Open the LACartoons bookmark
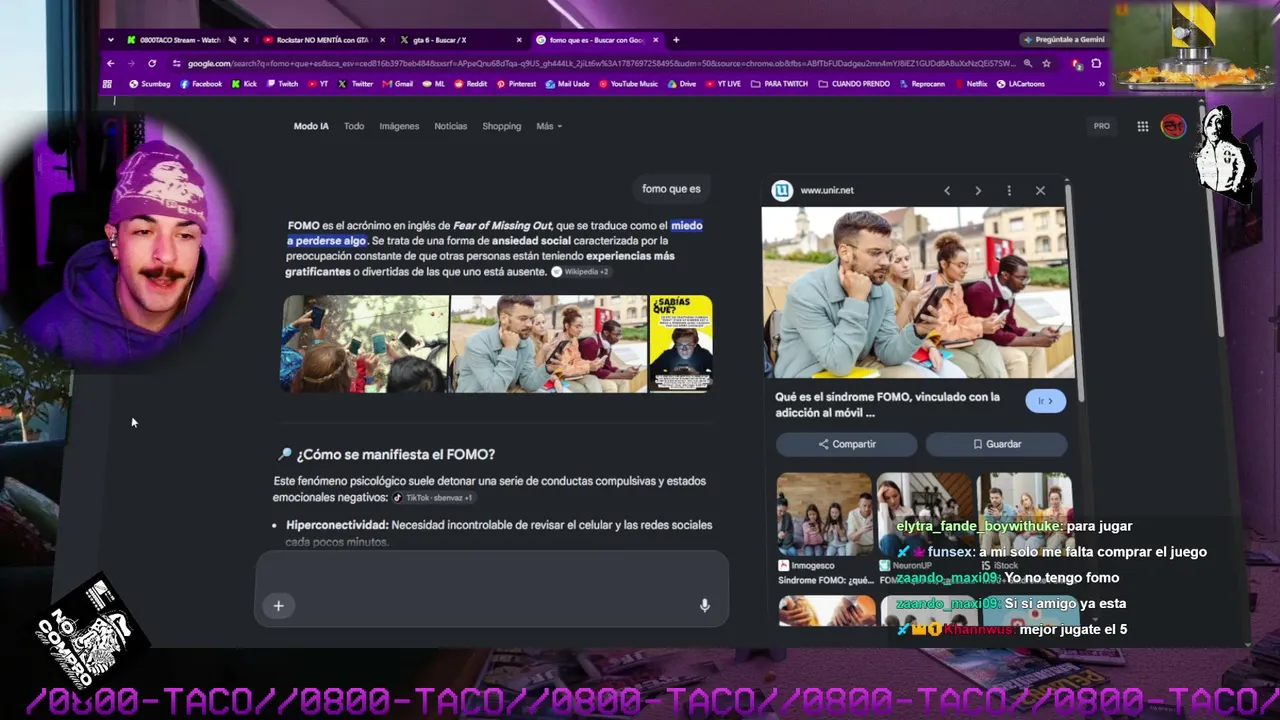1280x720 pixels. click(1021, 84)
